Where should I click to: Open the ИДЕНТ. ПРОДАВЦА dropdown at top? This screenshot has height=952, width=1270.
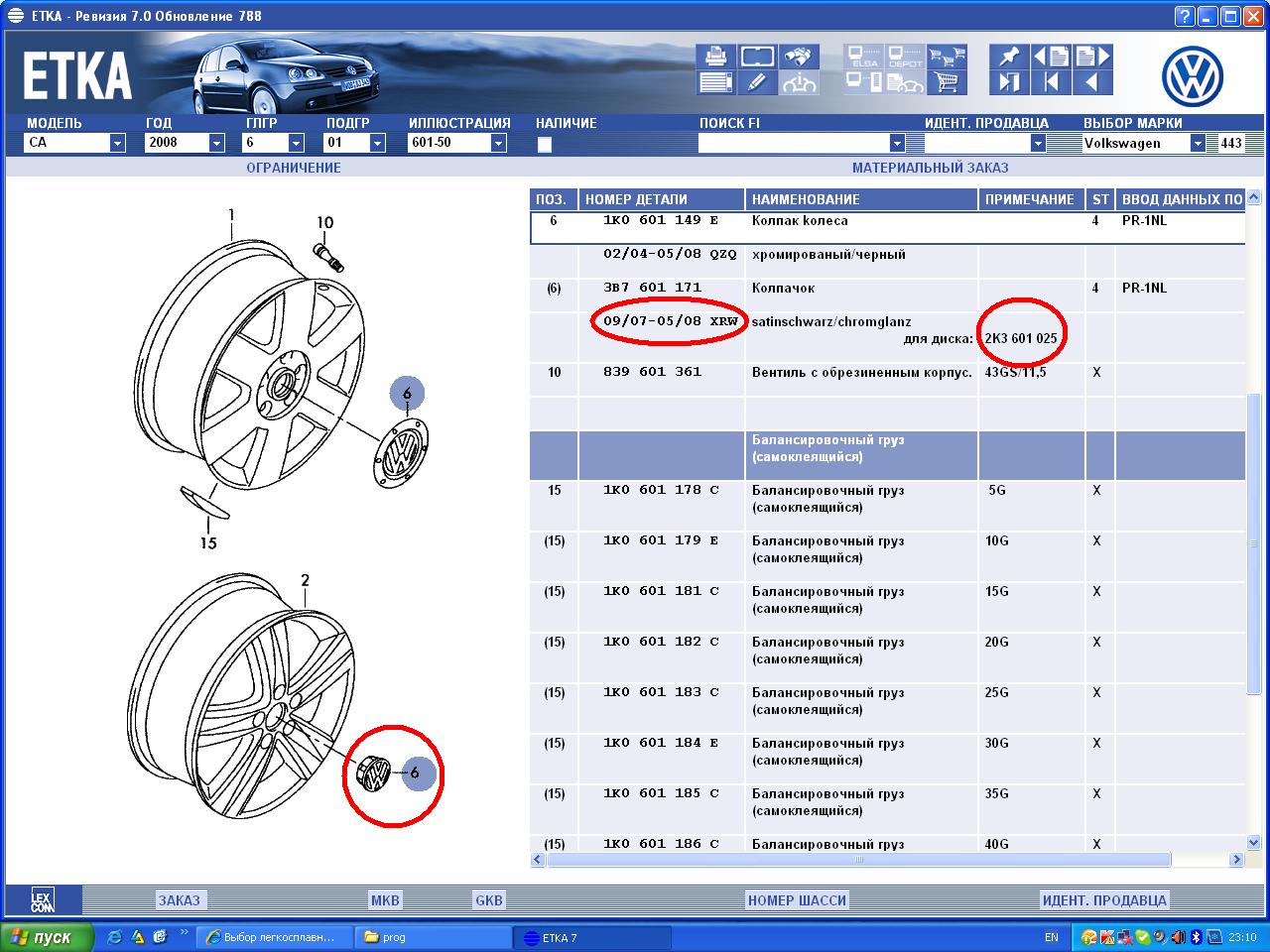[1038, 143]
